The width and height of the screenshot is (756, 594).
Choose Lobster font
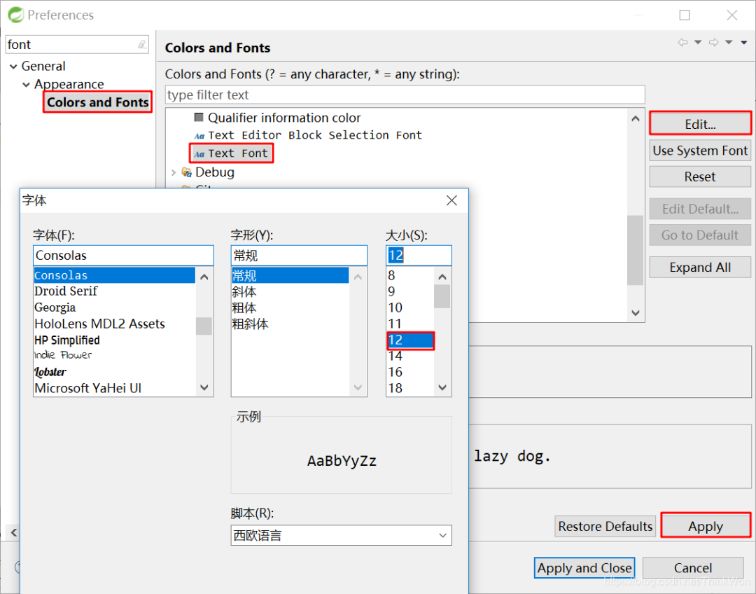[x=114, y=372]
